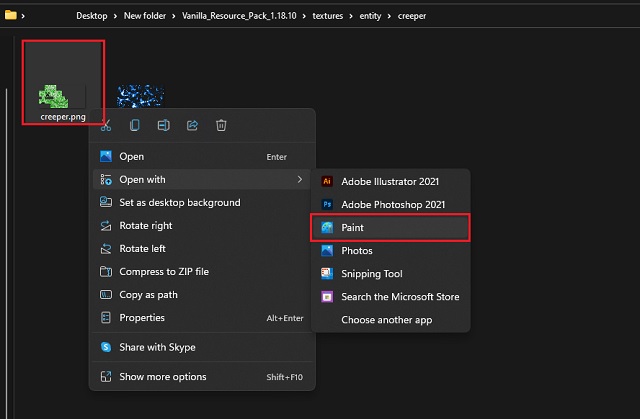
Task: Click the Rename icon in context menu
Action: pos(163,125)
